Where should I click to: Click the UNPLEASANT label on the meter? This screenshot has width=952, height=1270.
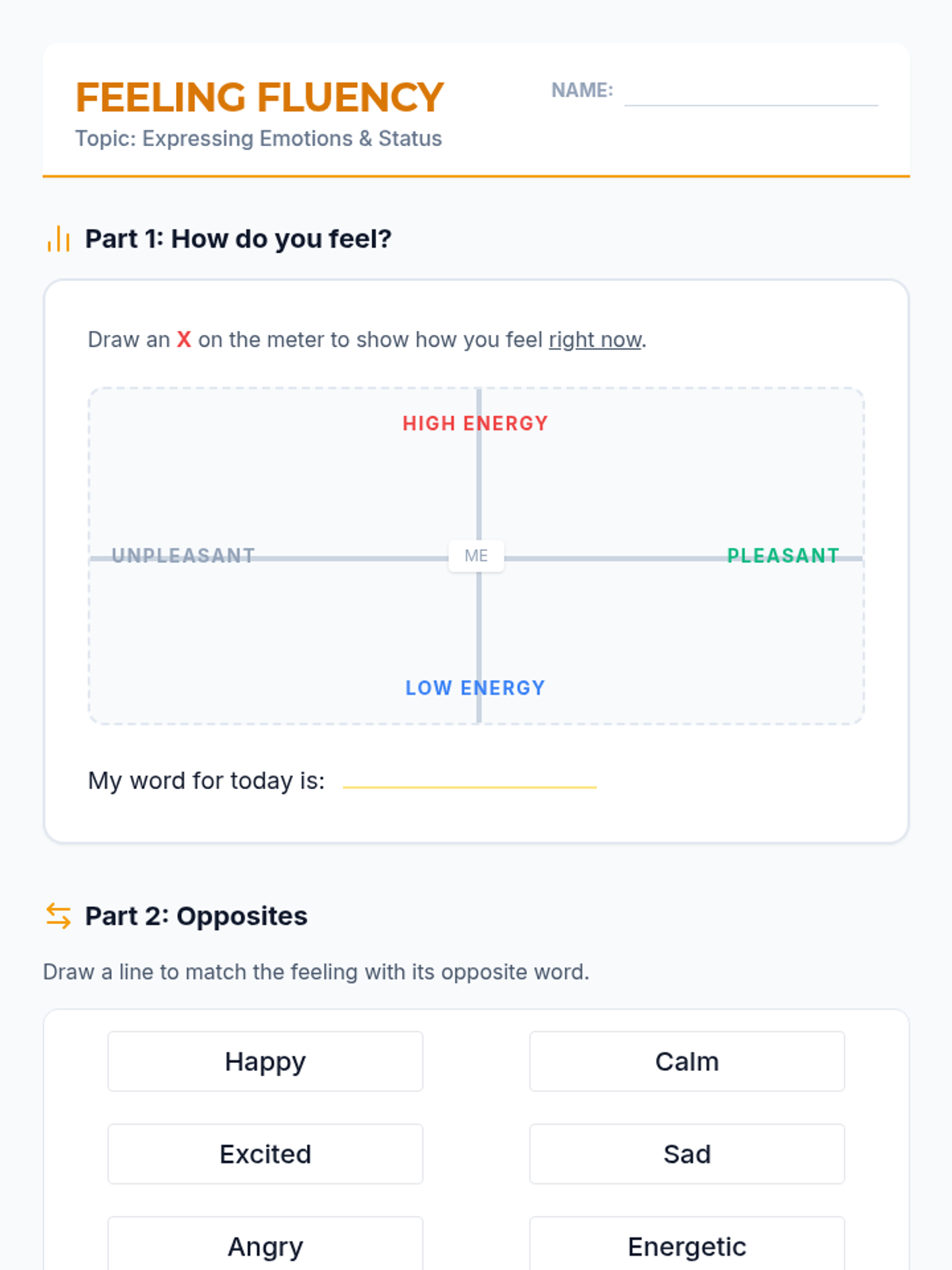(x=183, y=555)
